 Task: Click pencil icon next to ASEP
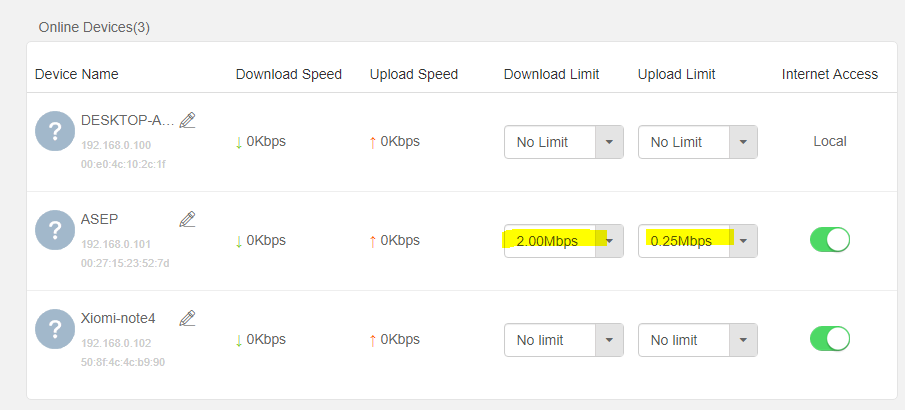[x=187, y=219]
